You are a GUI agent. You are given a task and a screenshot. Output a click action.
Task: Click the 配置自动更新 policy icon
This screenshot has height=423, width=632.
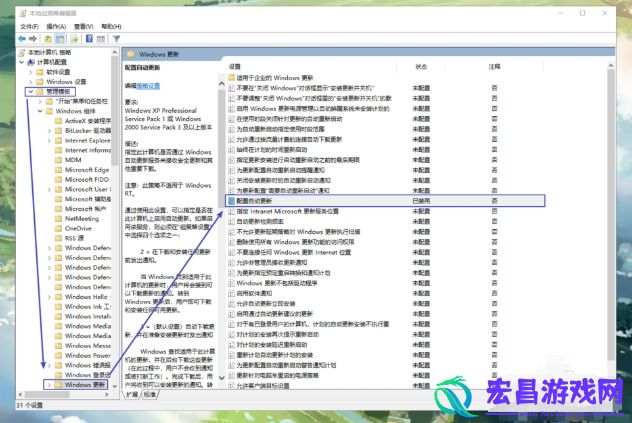click(231, 201)
